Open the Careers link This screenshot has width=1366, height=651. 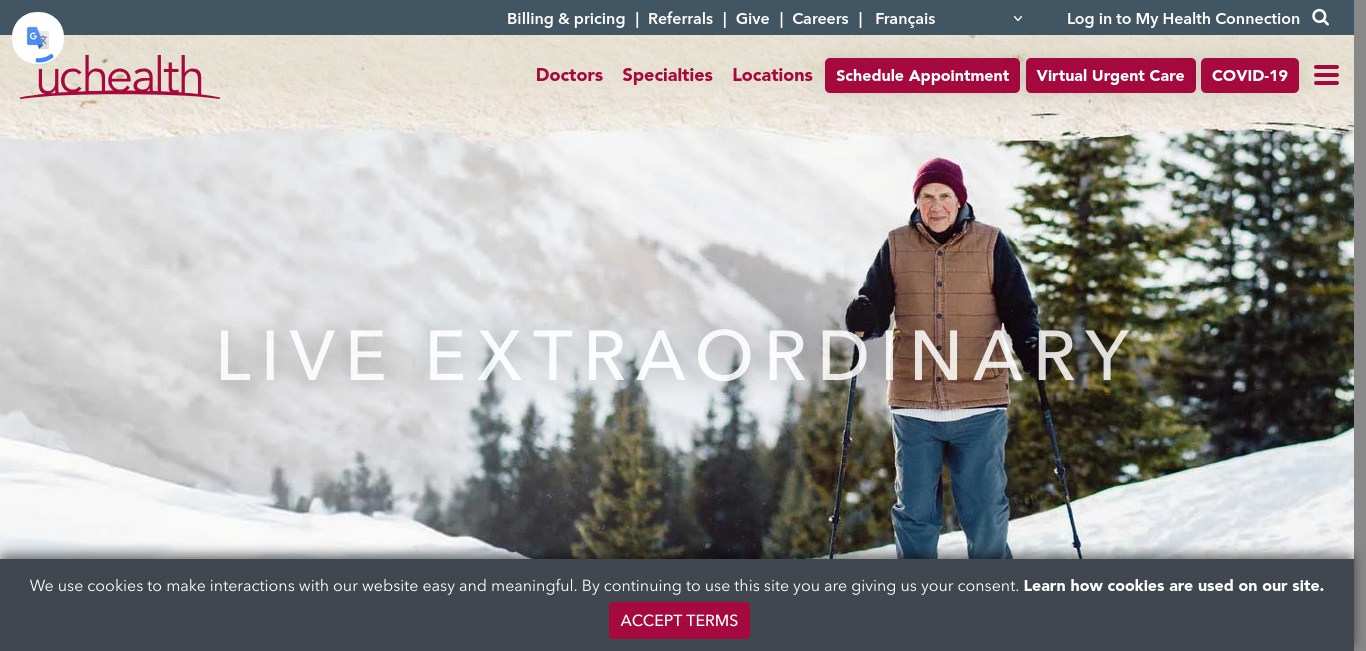[820, 19]
